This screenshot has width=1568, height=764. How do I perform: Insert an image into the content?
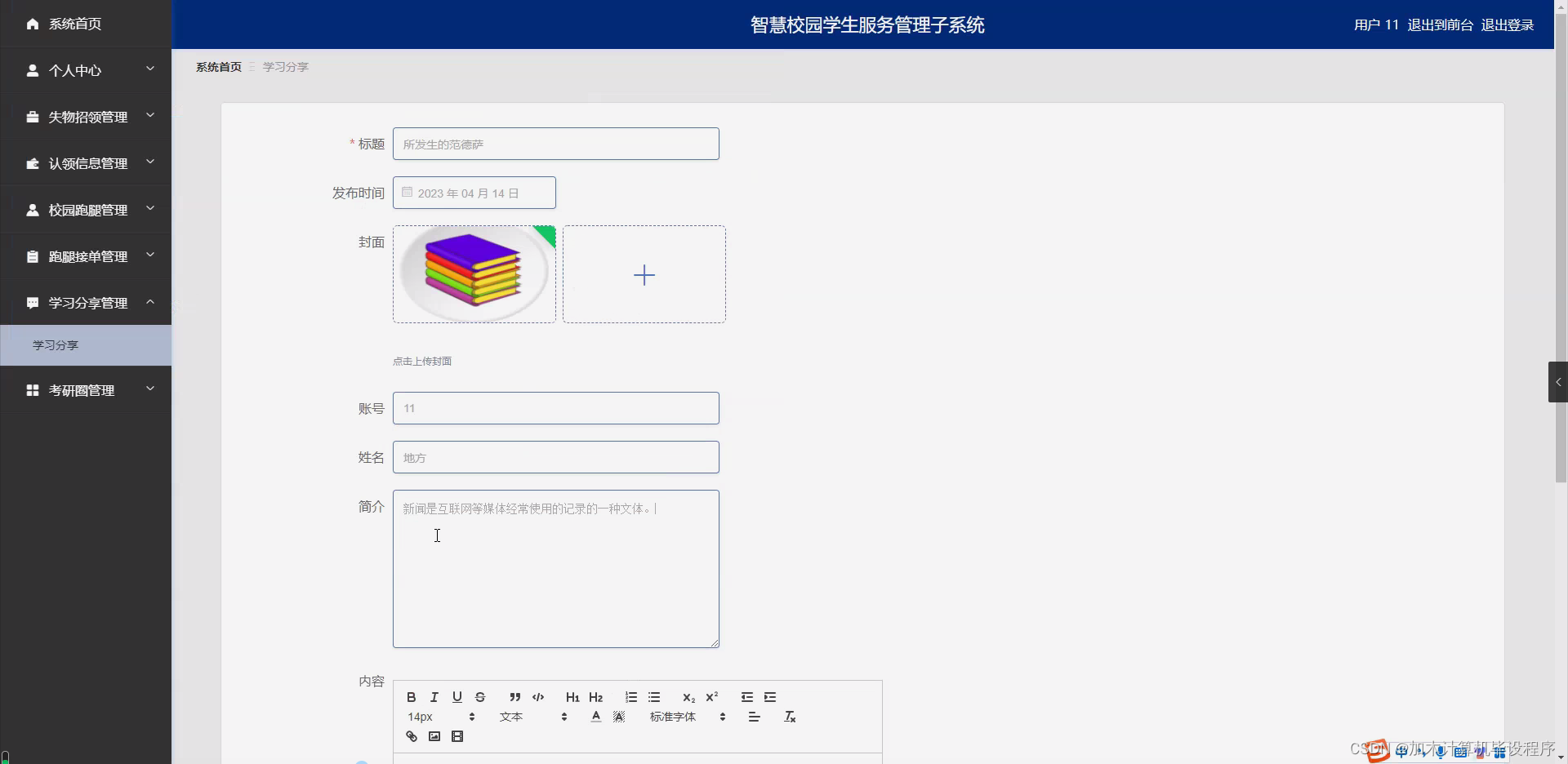tap(434, 735)
